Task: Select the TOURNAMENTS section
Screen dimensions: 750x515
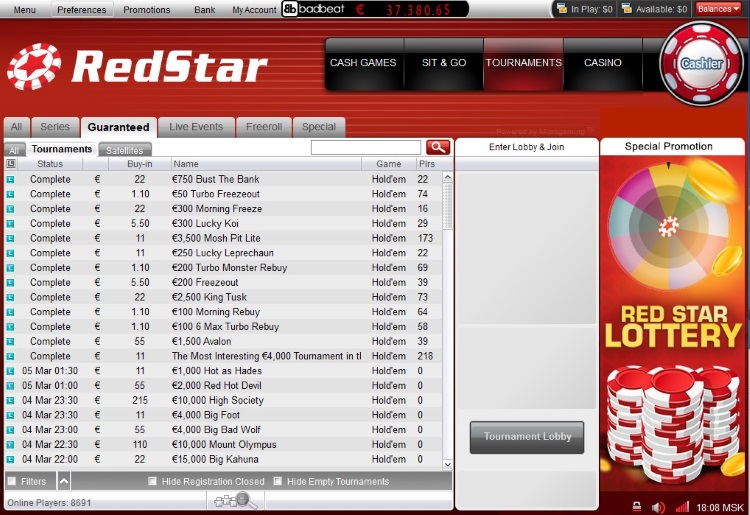Action: click(524, 64)
